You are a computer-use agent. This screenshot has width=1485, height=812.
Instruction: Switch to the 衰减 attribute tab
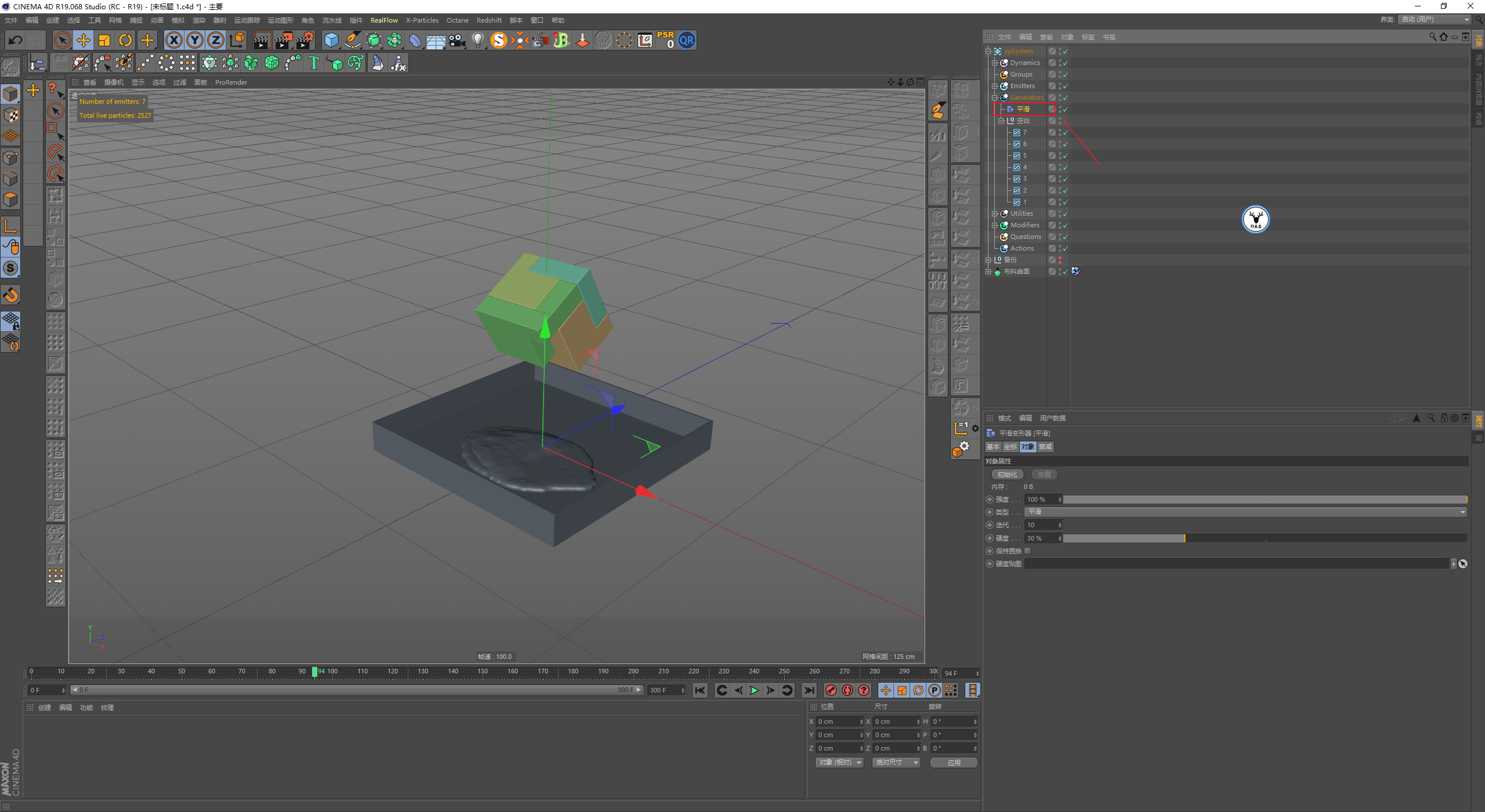click(x=1045, y=447)
